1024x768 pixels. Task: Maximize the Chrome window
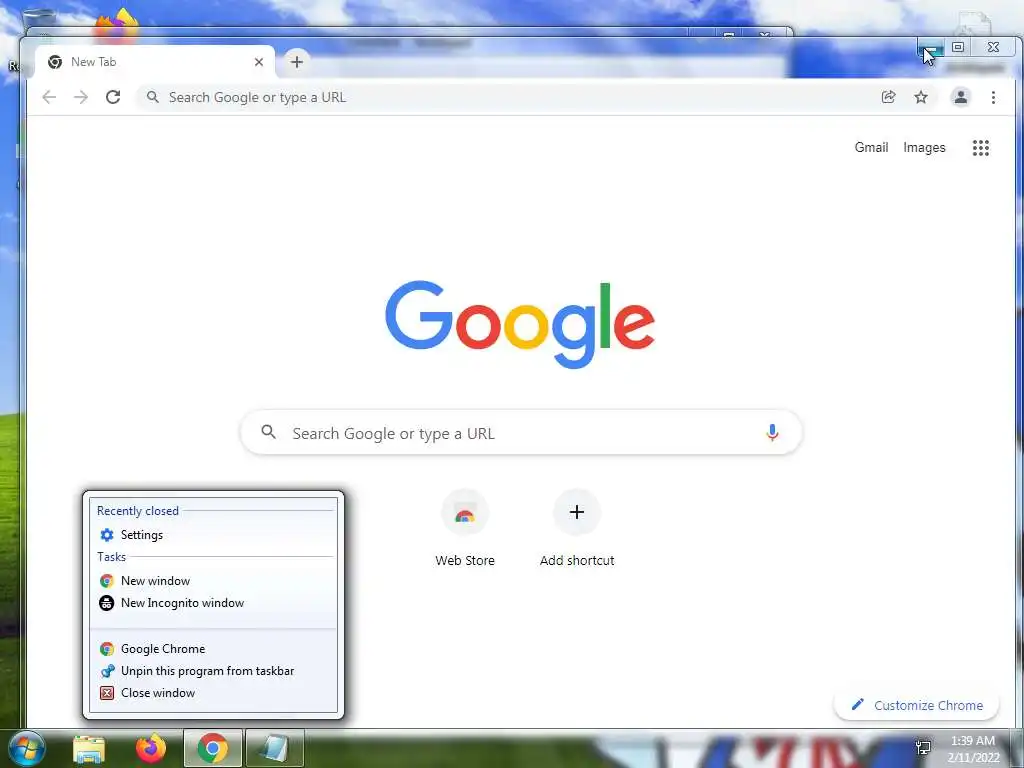point(958,47)
